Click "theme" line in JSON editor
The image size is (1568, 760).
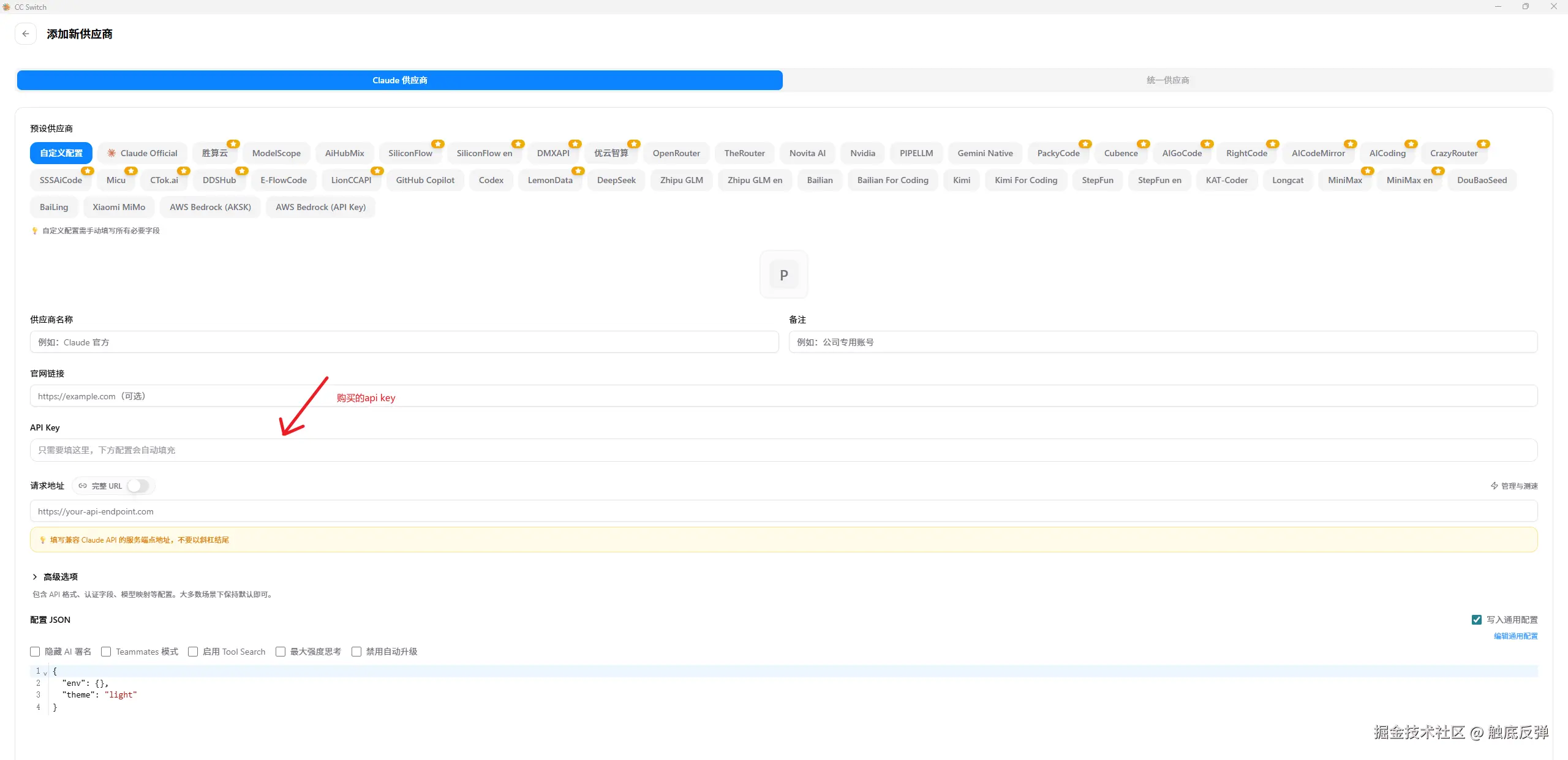pos(99,695)
